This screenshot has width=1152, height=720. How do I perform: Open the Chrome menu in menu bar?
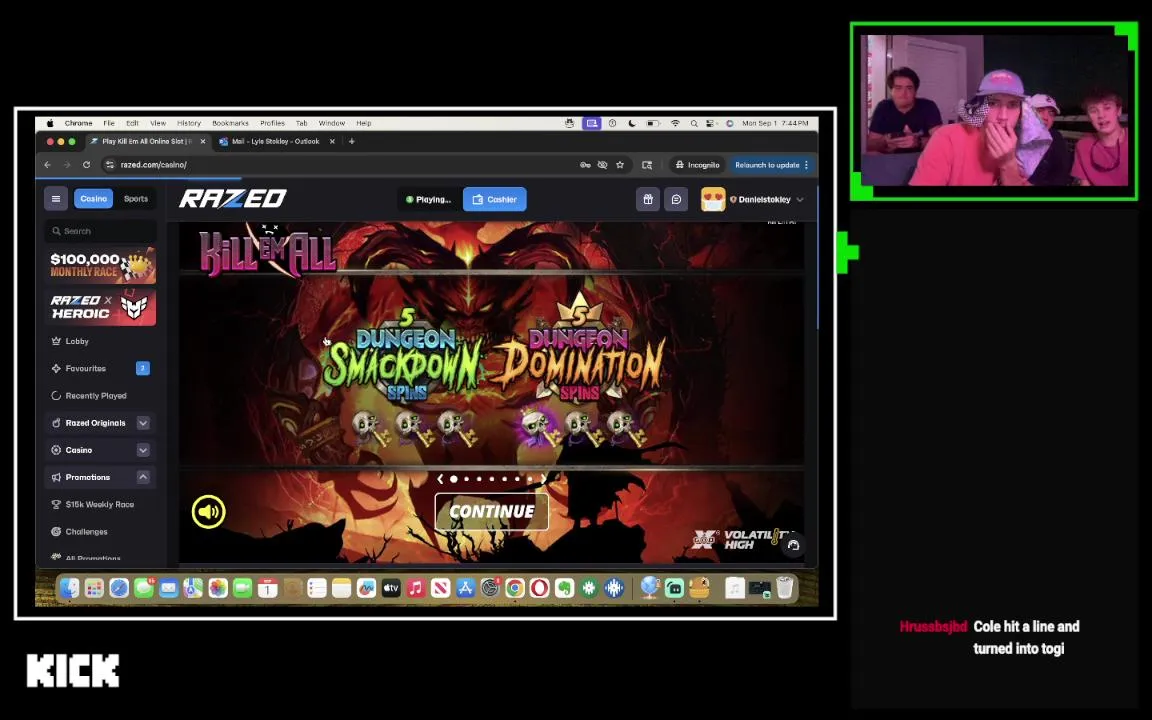pos(79,123)
